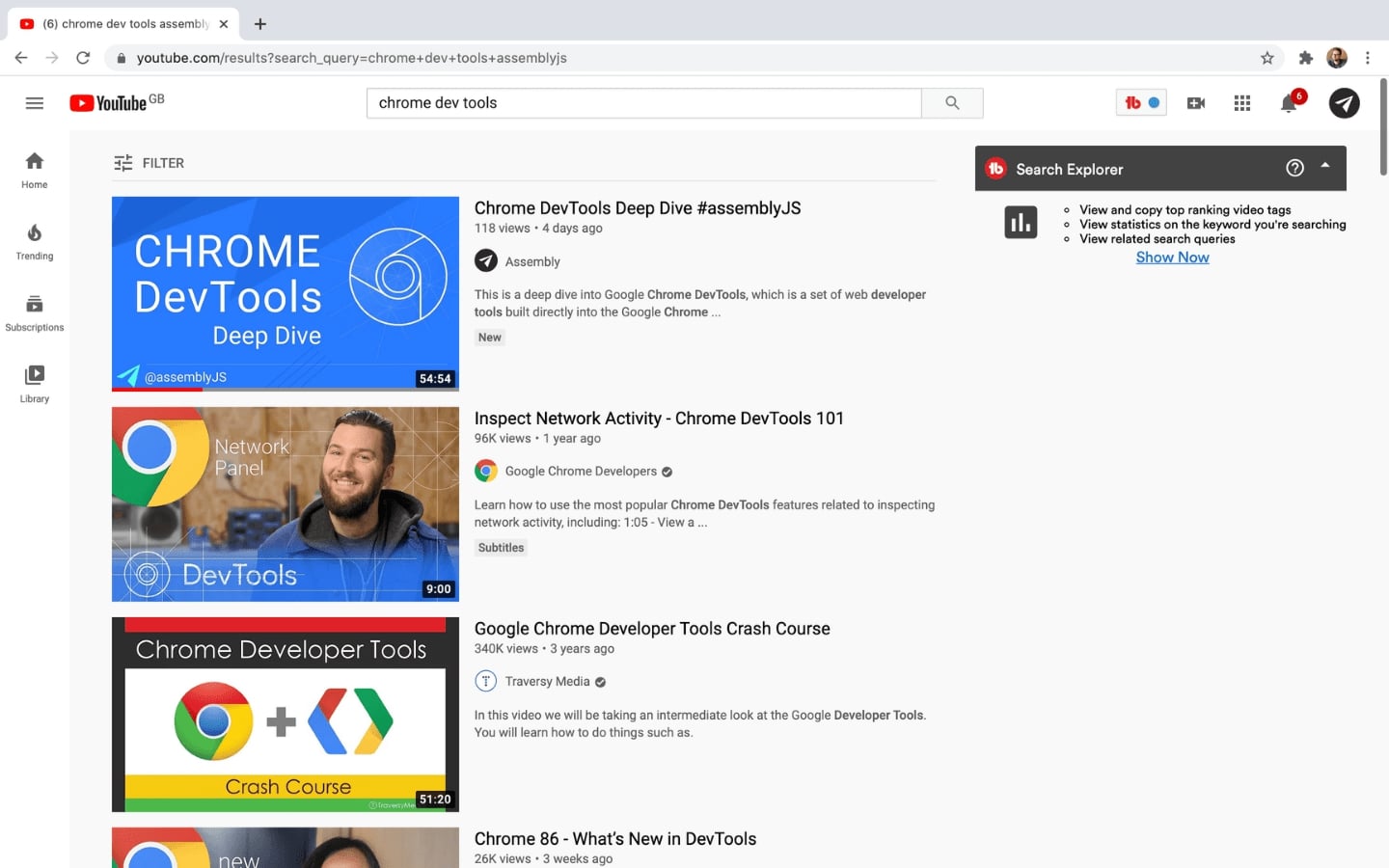Click the Search Explorer bar chart icon
Image resolution: width=1389 pixels, height=868 pixels.
(x=1021, y=223)
